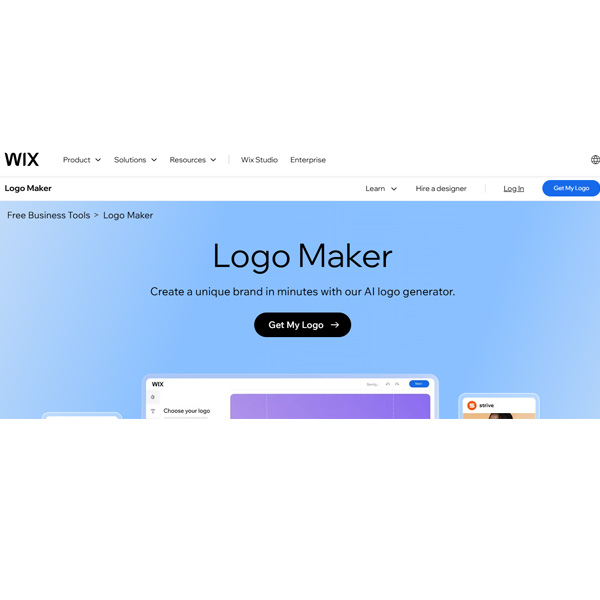This screenshot has width=600, height=600.
Task: Open the globe language selector icon
Action: pos(595,160)
